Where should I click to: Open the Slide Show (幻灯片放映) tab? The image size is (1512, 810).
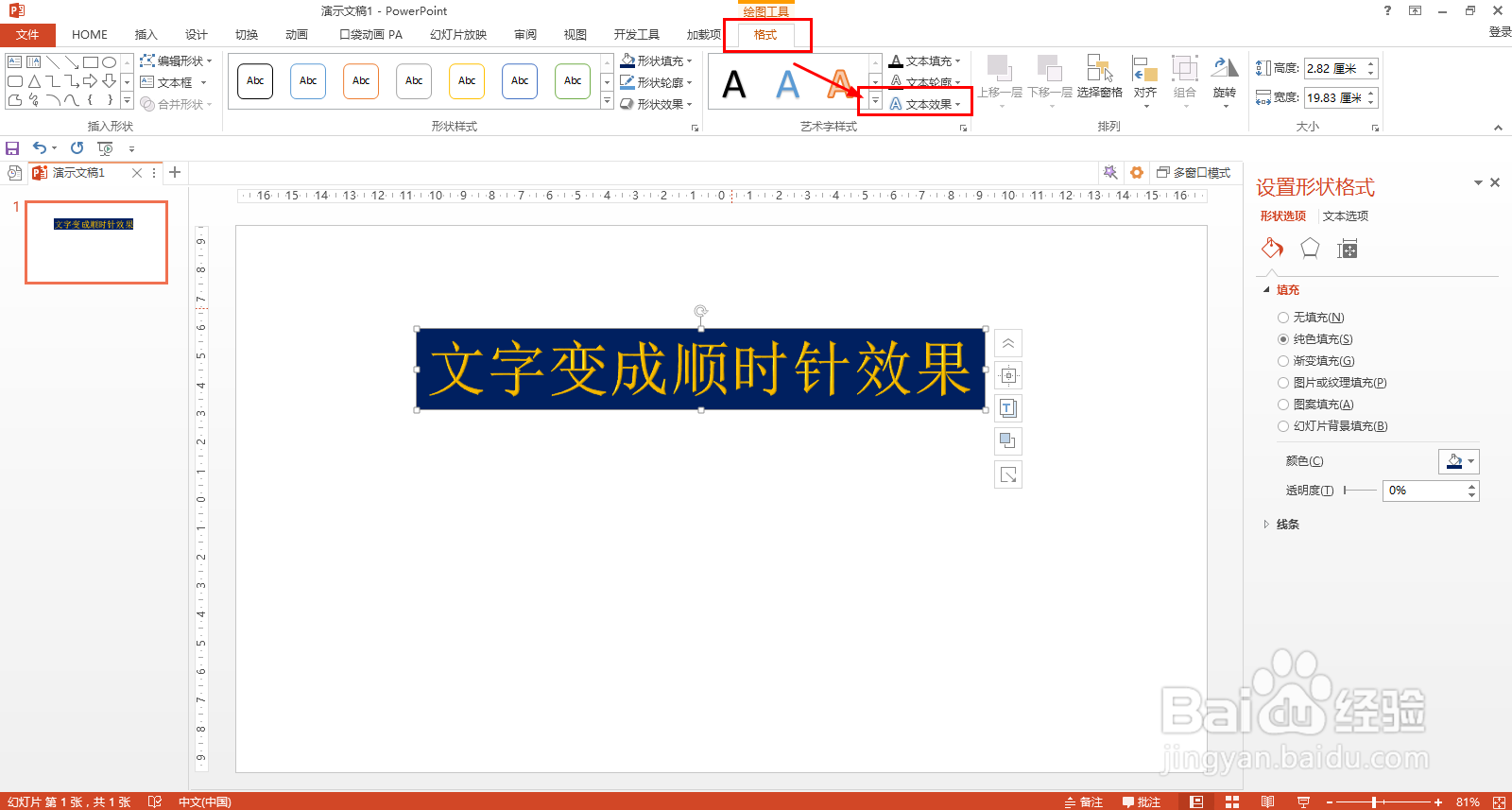point(458,35)
